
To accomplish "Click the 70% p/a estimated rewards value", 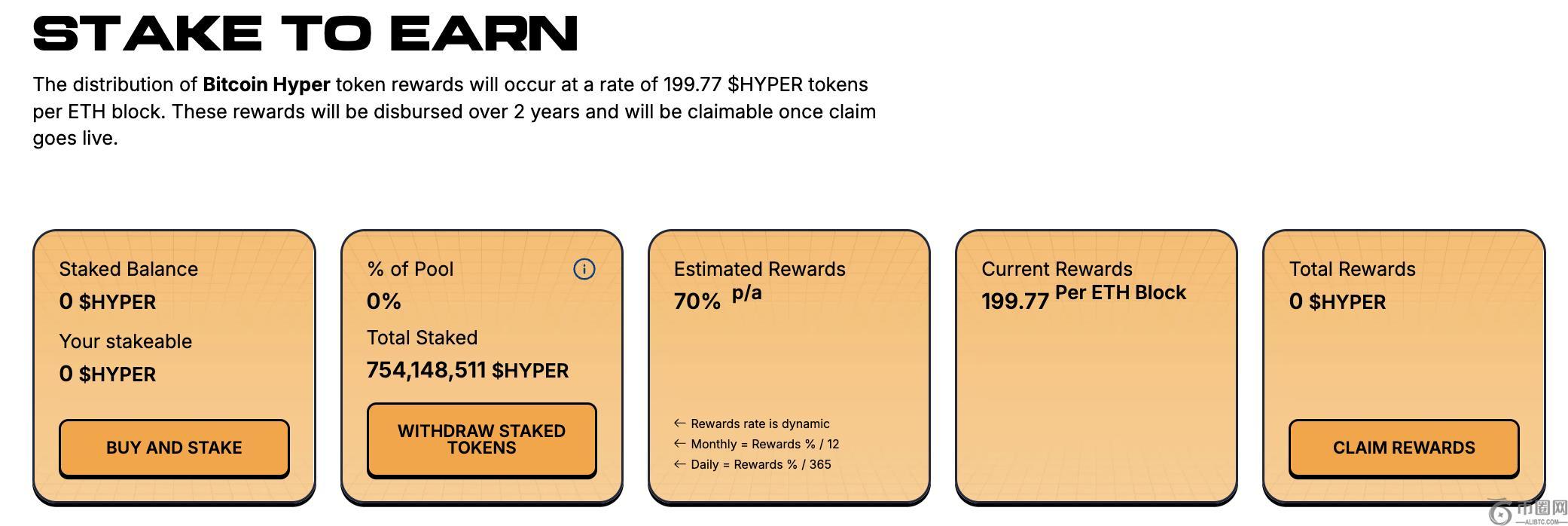I will point(717,299).
